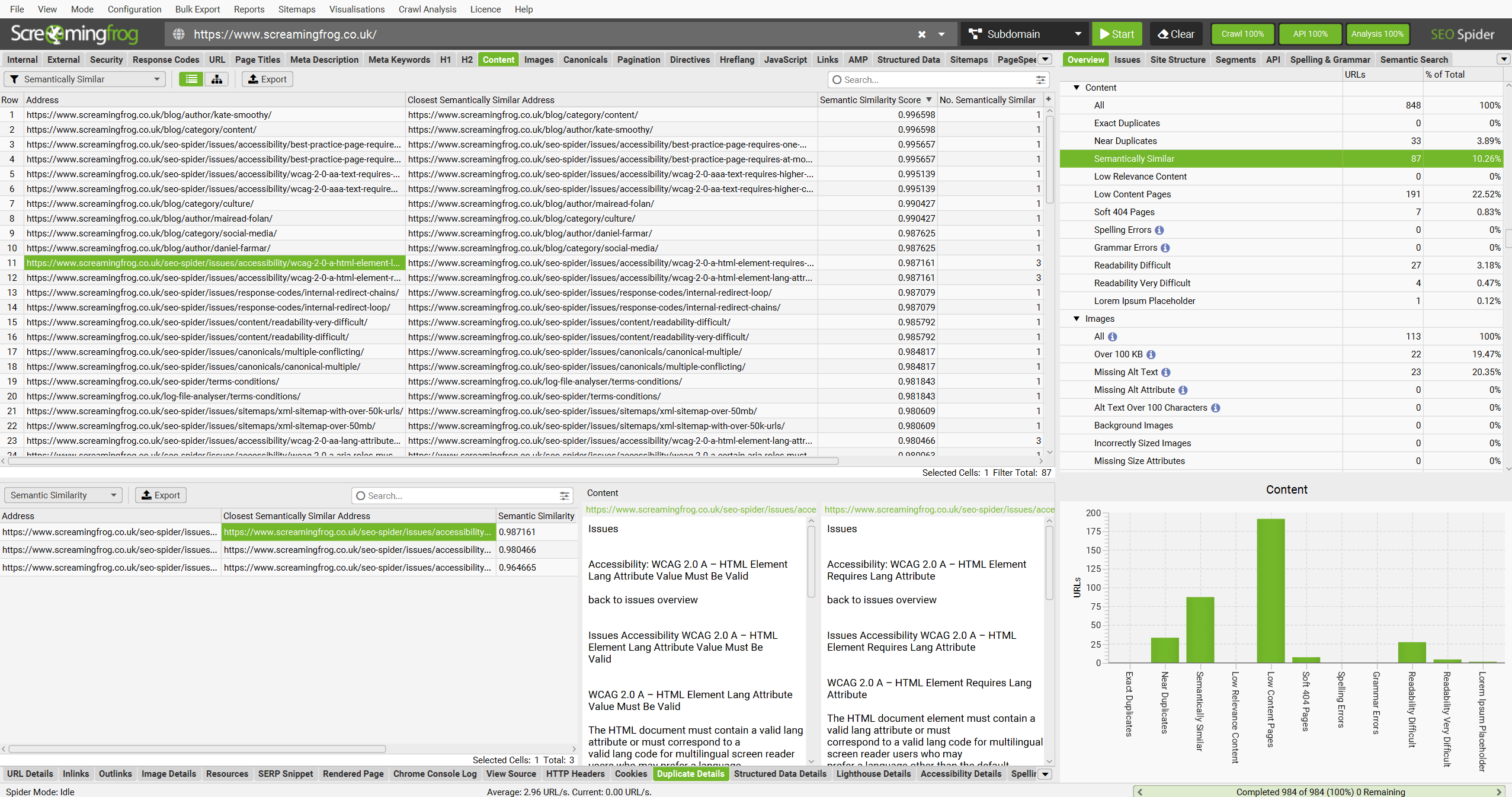Open the Subdomain mode dropdown

point(1024,34)
